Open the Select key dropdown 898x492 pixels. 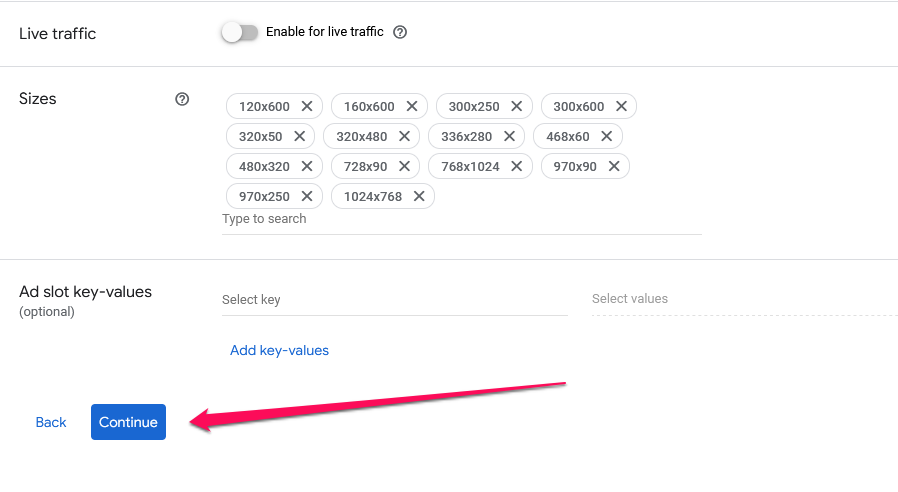395,300
